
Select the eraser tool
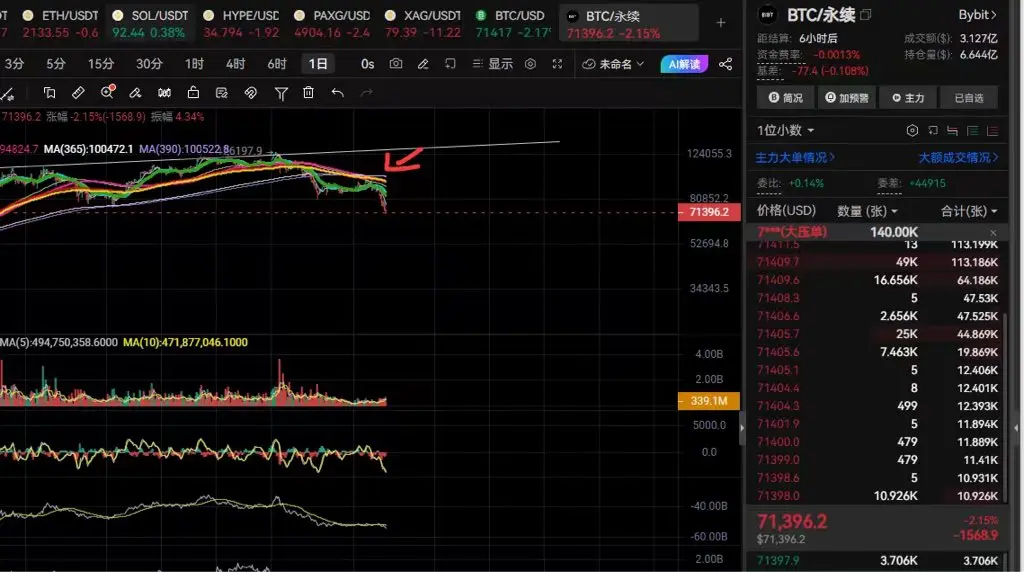tap(135, 93)
